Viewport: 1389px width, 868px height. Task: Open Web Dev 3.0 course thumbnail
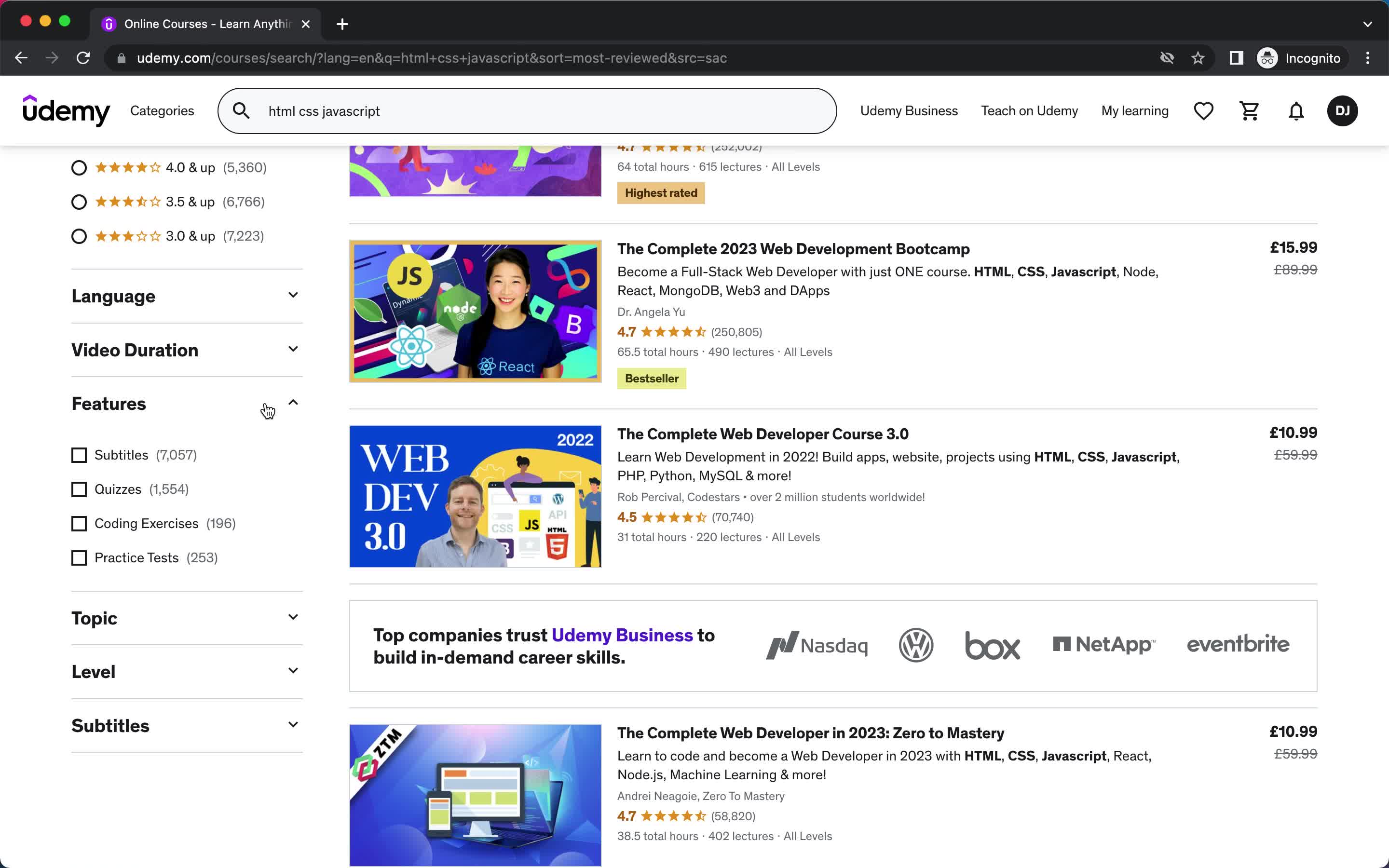tap(475, 496)
